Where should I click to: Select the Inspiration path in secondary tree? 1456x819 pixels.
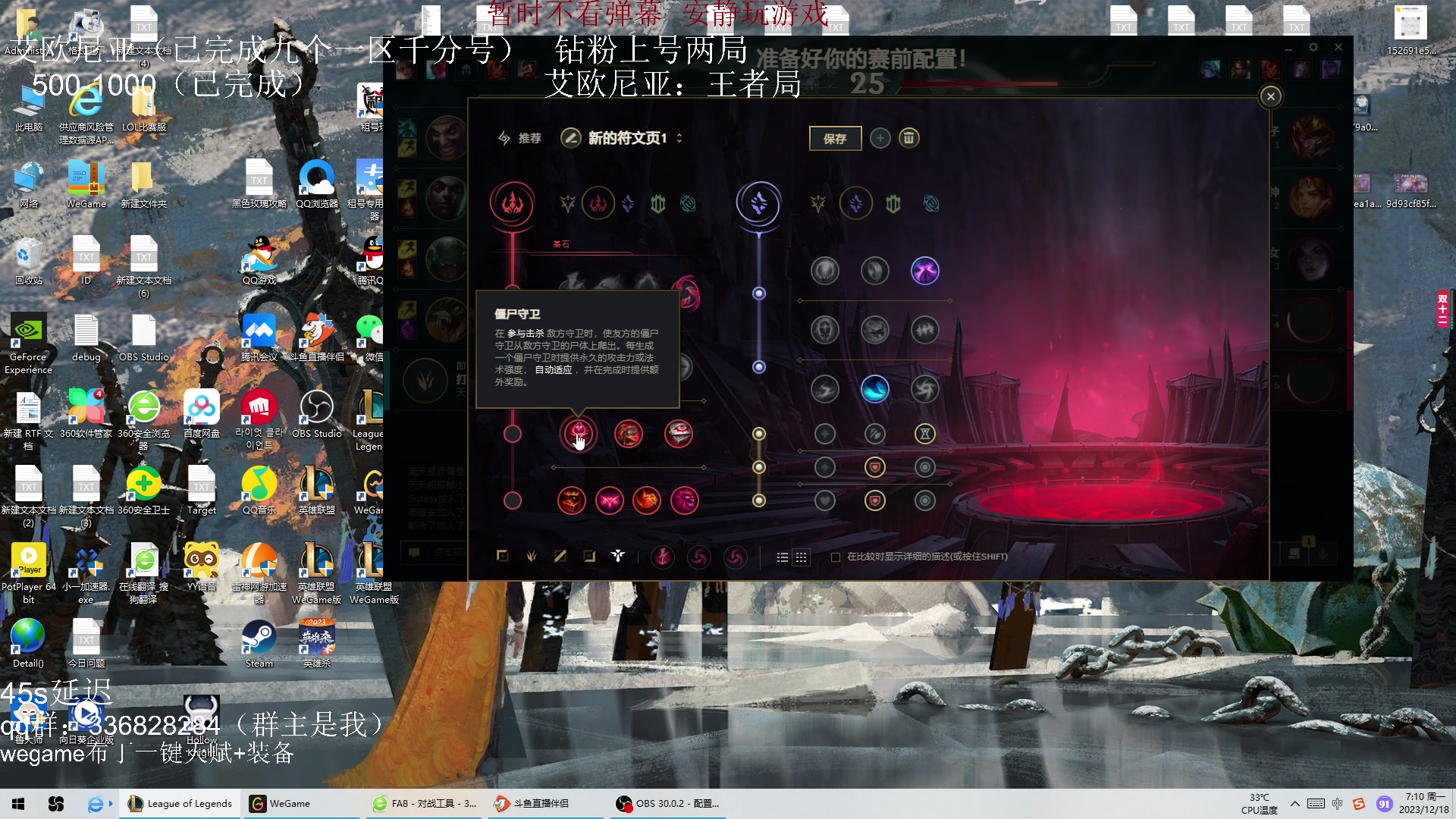click(931, 203)
